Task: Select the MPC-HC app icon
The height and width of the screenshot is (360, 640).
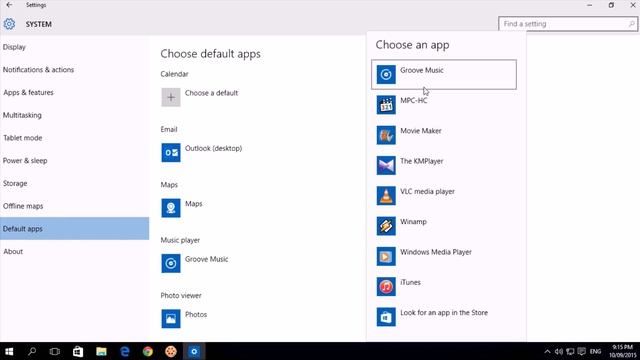Action: tap(386, 104)
